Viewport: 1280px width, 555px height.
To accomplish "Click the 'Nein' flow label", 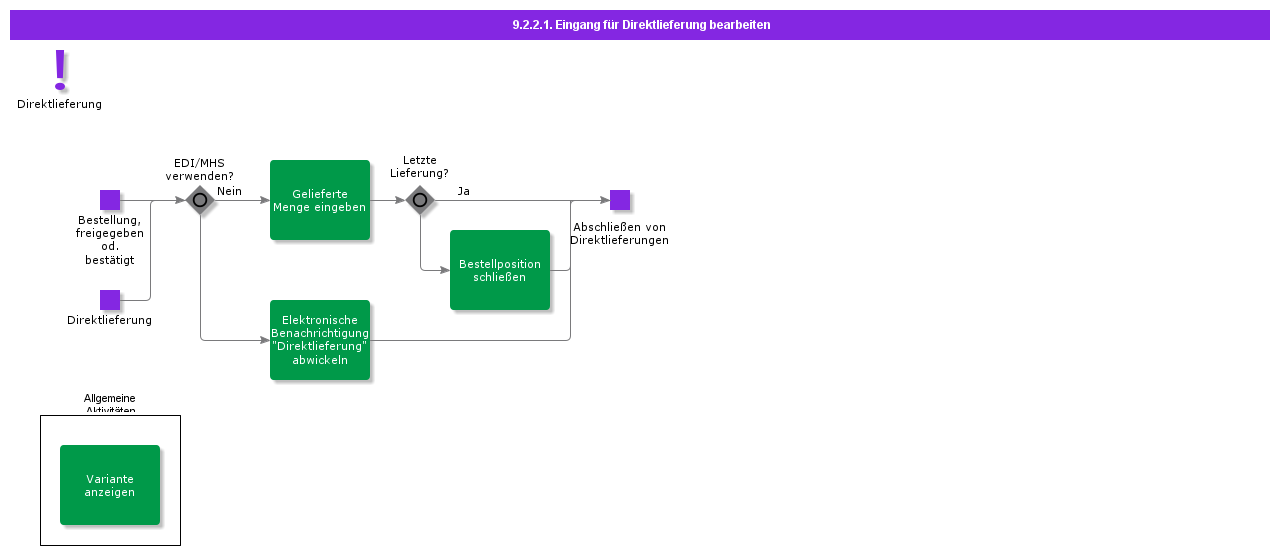I will point(230,191).
